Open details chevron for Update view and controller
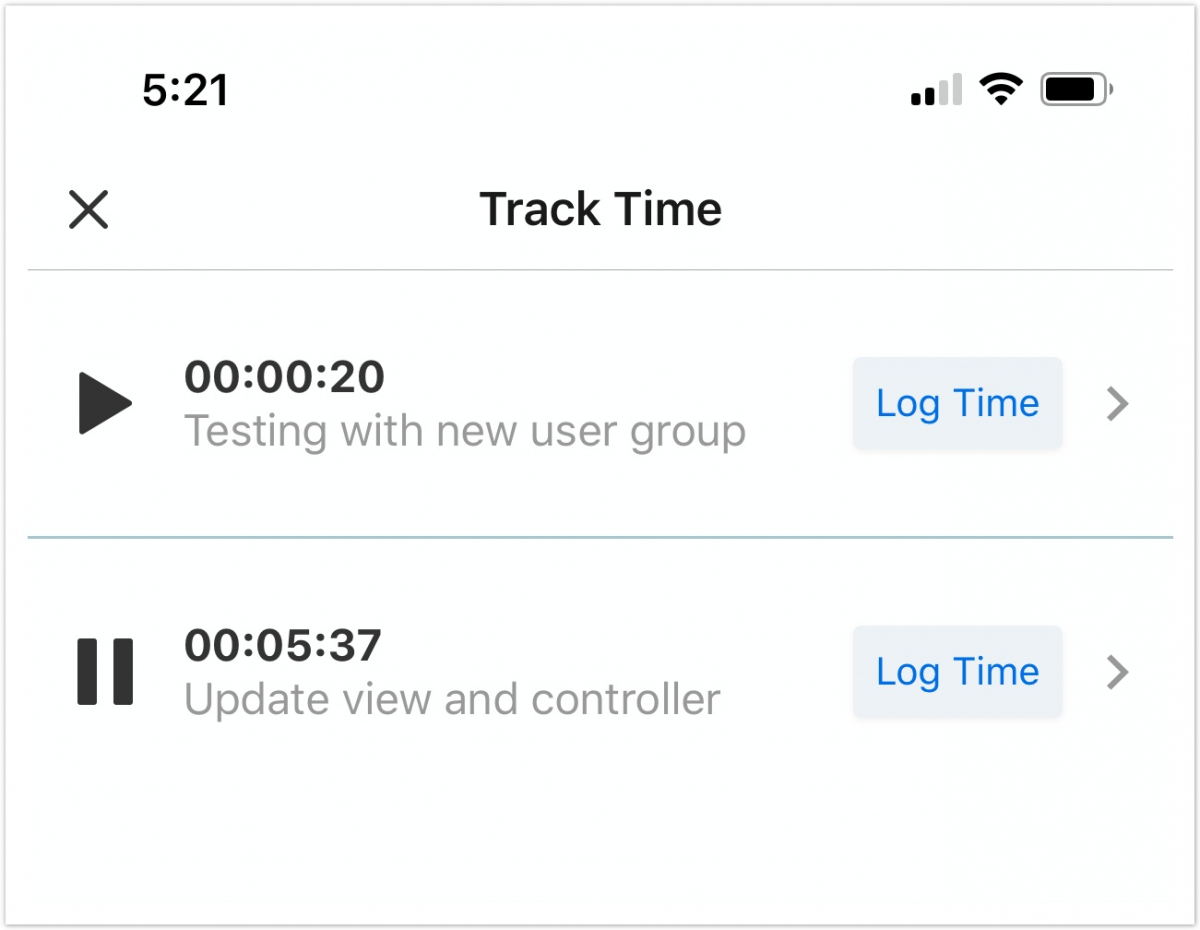1200x930 pixels. point(1118,672)
